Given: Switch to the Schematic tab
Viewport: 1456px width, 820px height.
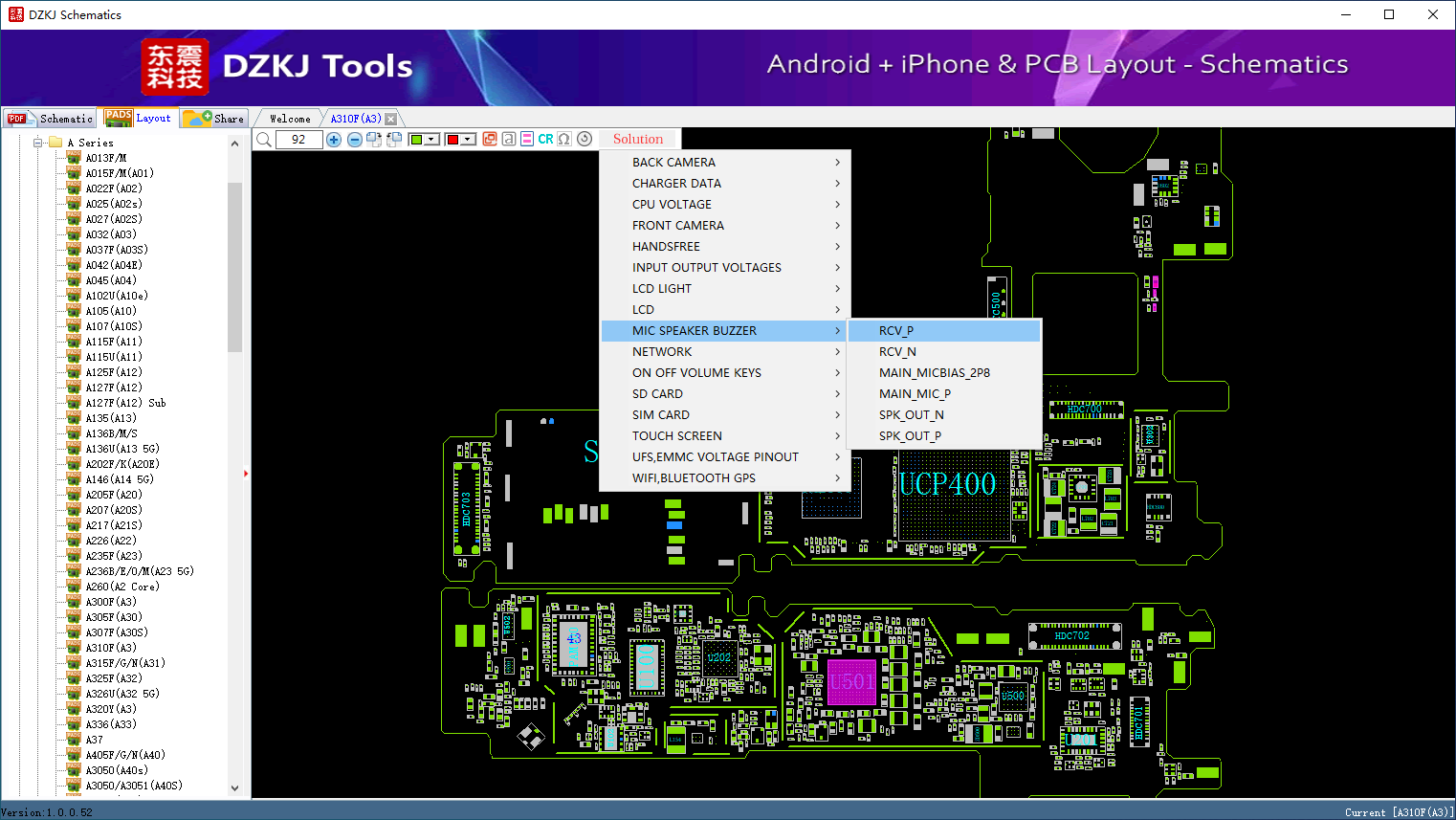Looking at the screenshot, I should coord(51,119).
